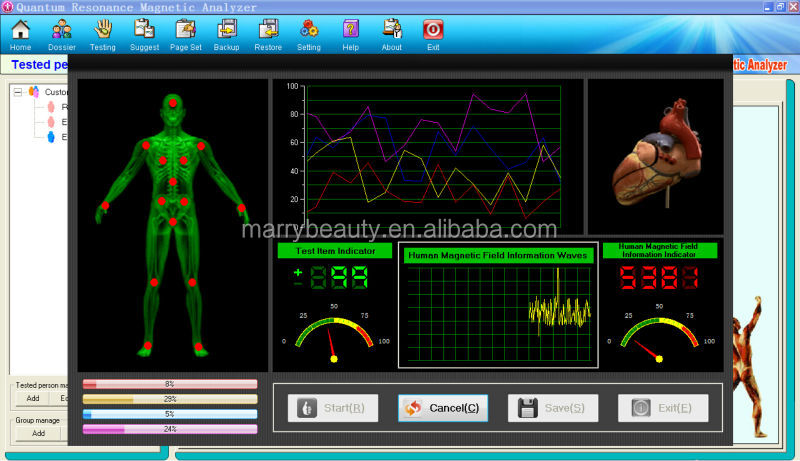Show the About information icon

(x=392, y=33)
